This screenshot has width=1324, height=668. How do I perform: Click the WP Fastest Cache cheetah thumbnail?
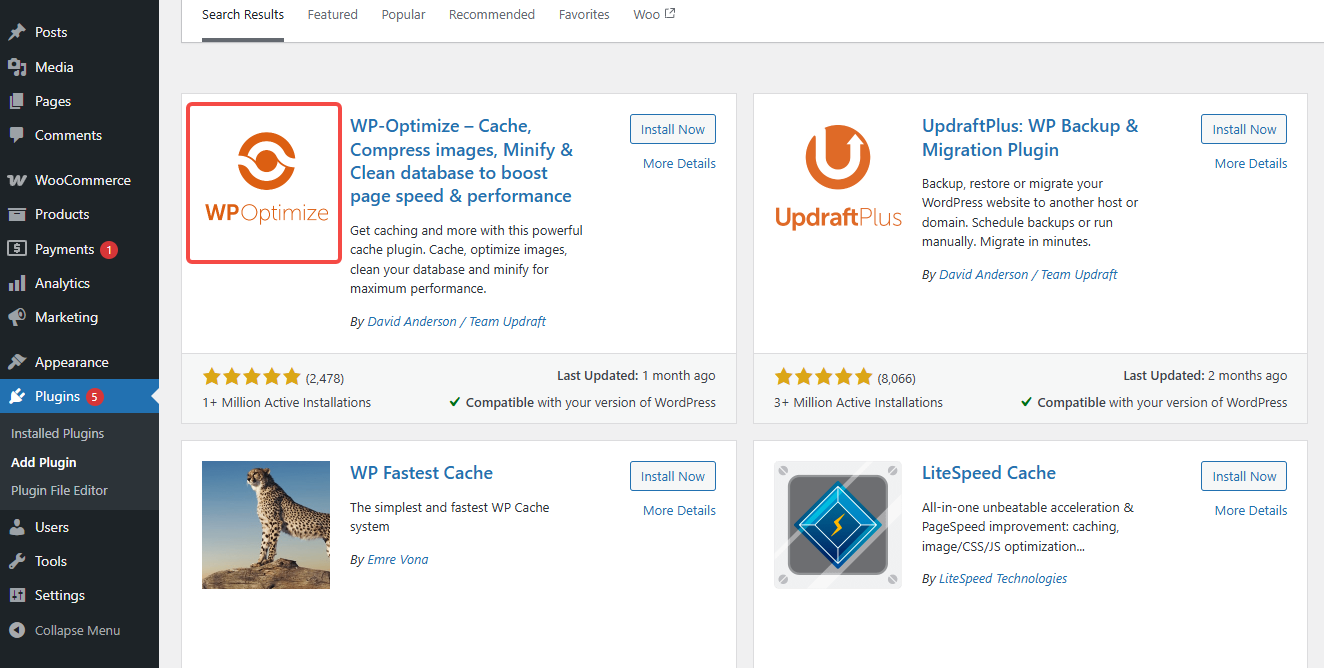[x=266, y=525]
